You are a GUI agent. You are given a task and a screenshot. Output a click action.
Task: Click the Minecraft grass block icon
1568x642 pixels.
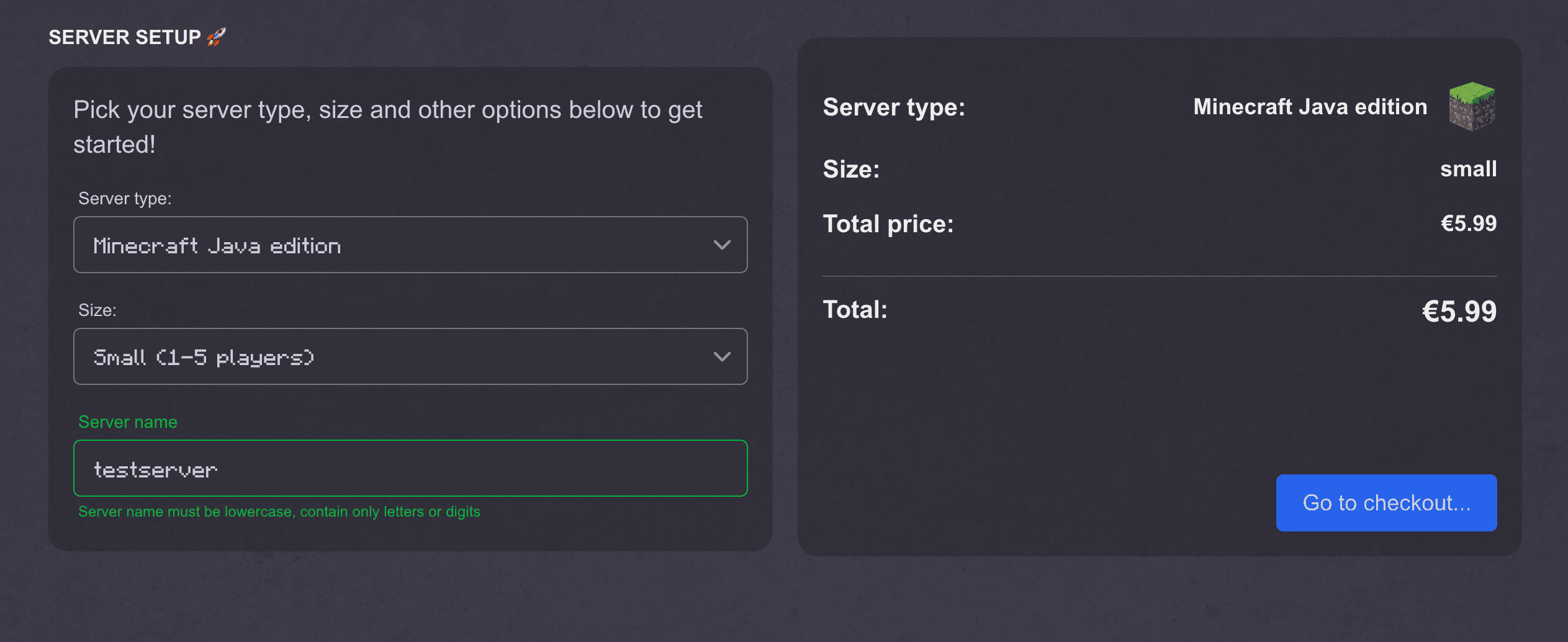[1472, 107]
